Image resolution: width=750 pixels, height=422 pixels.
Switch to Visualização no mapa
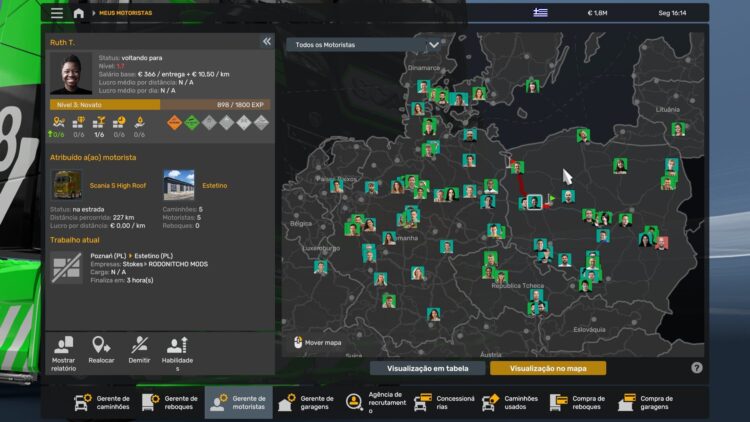click(548, 368)
